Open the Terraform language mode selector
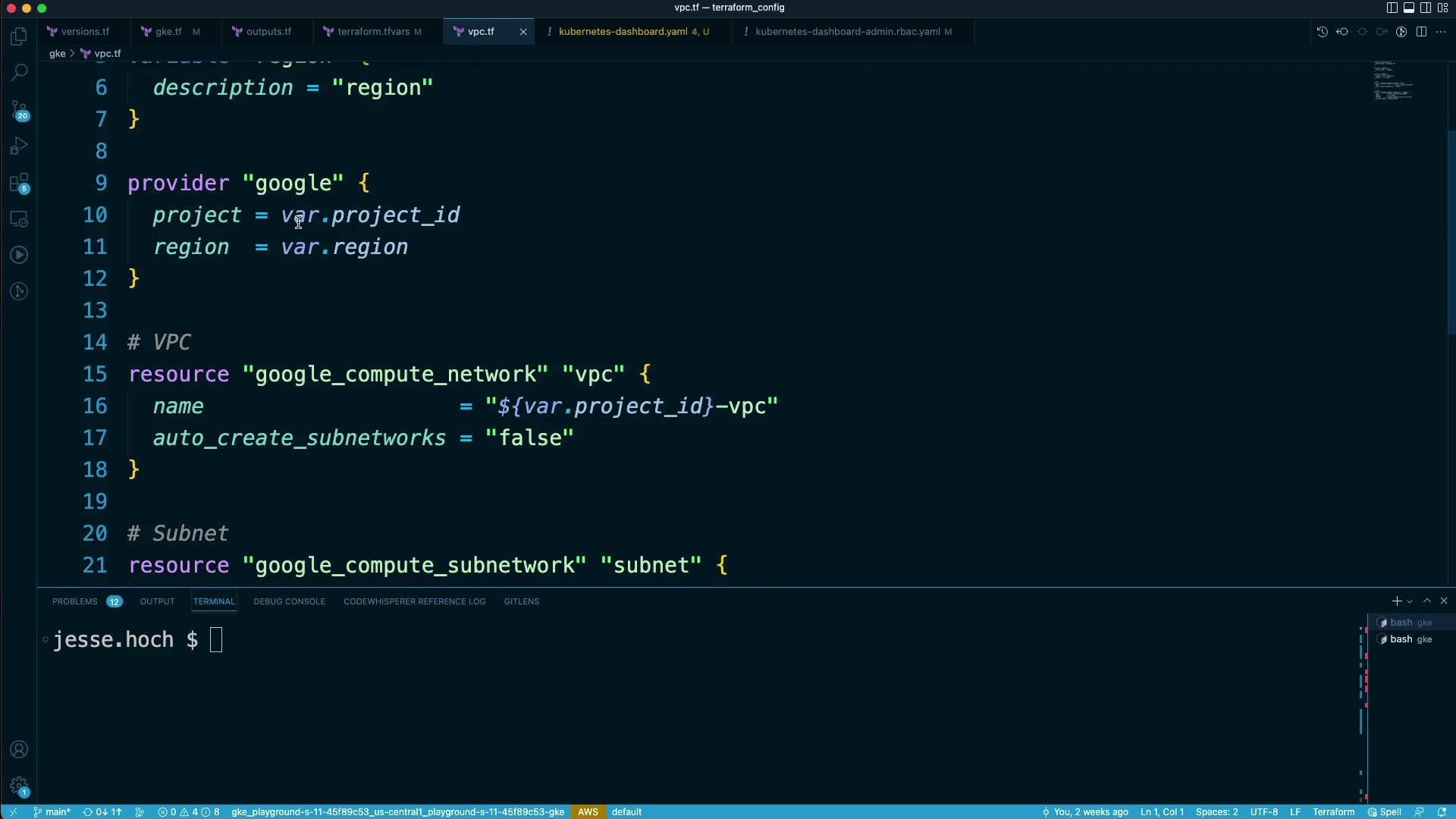 click(x=1333, y=811)
